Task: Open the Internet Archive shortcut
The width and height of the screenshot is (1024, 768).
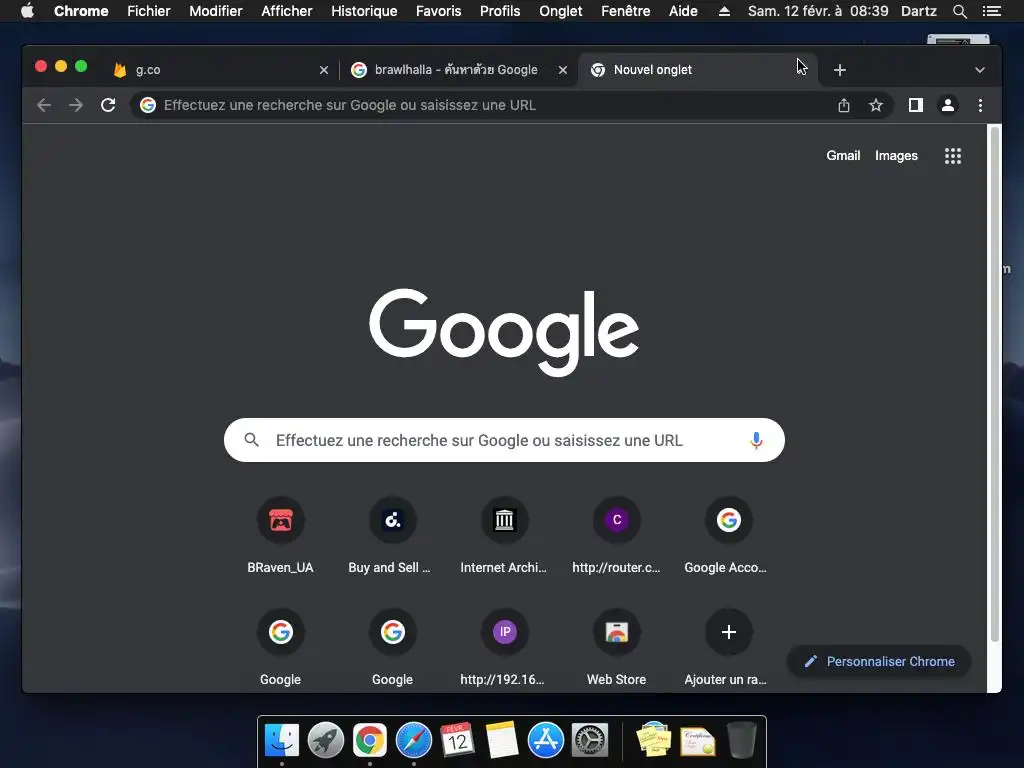Action: point(504,536)
